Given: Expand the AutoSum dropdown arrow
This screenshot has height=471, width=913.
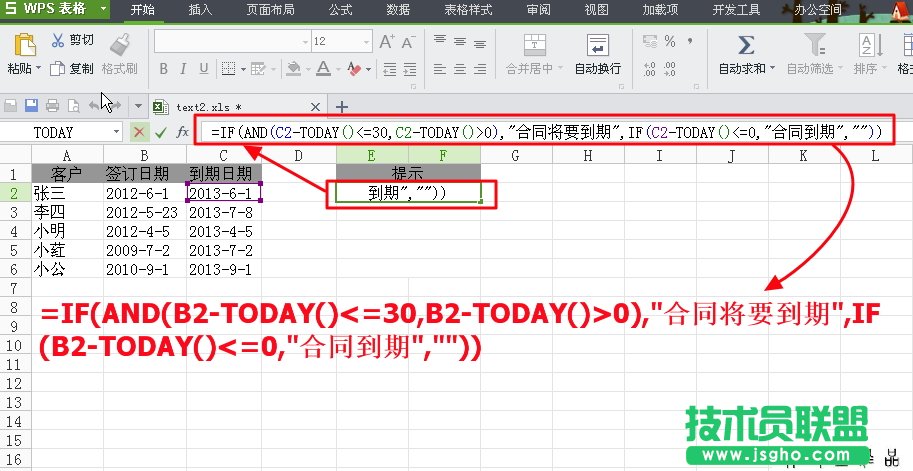Looking at the screenshot, I should point(773,69).
